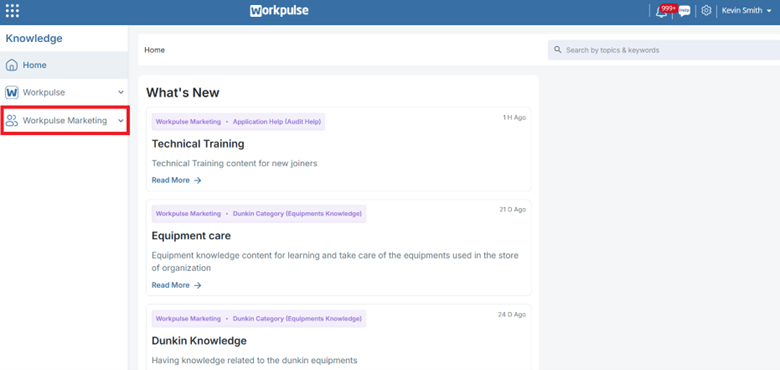
Task: Click the 21 D Ago timestamp
Action: (x=513, y=210)
